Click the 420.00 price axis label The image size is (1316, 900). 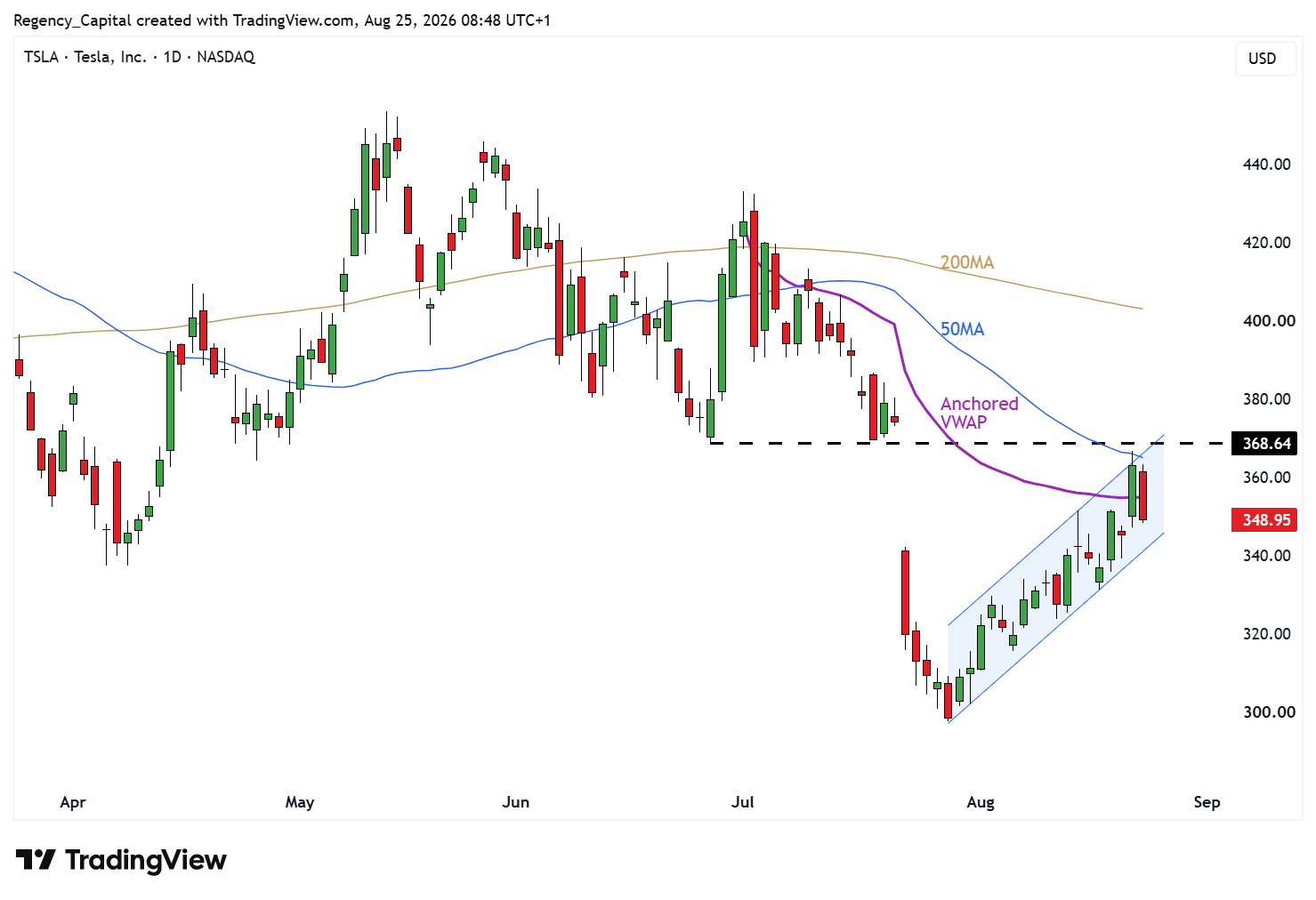tap(1266, 242)
